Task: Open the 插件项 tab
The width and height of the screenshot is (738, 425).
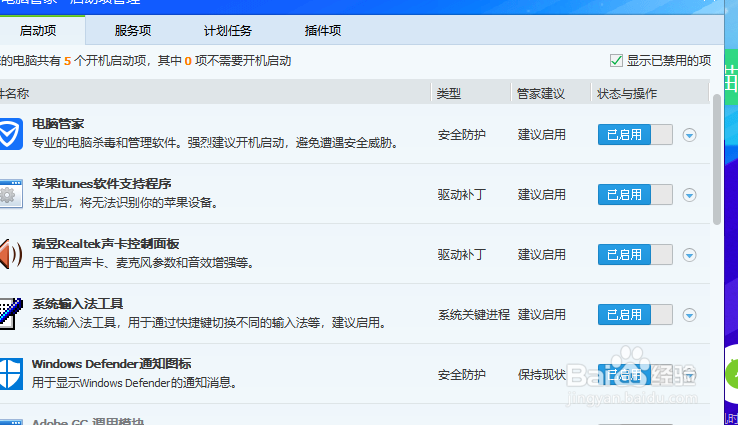Action: tap(323, 31)
